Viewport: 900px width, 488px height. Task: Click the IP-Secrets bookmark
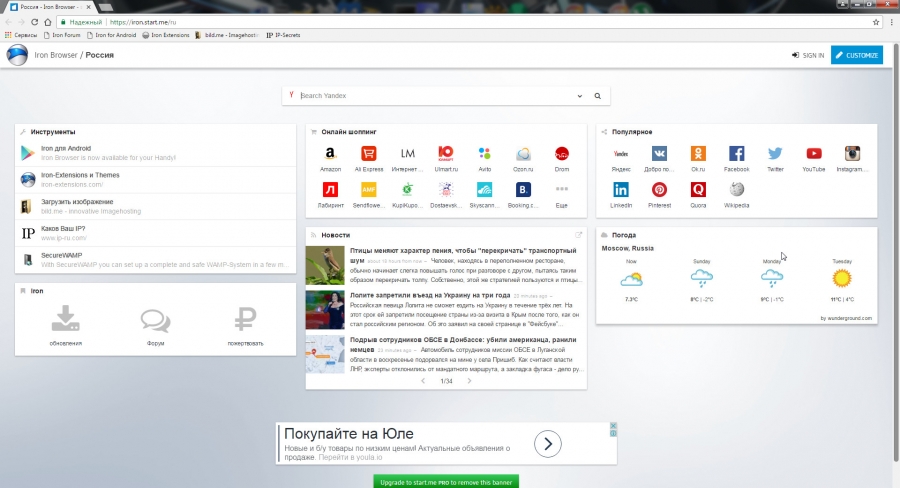(x=283, y=35)
